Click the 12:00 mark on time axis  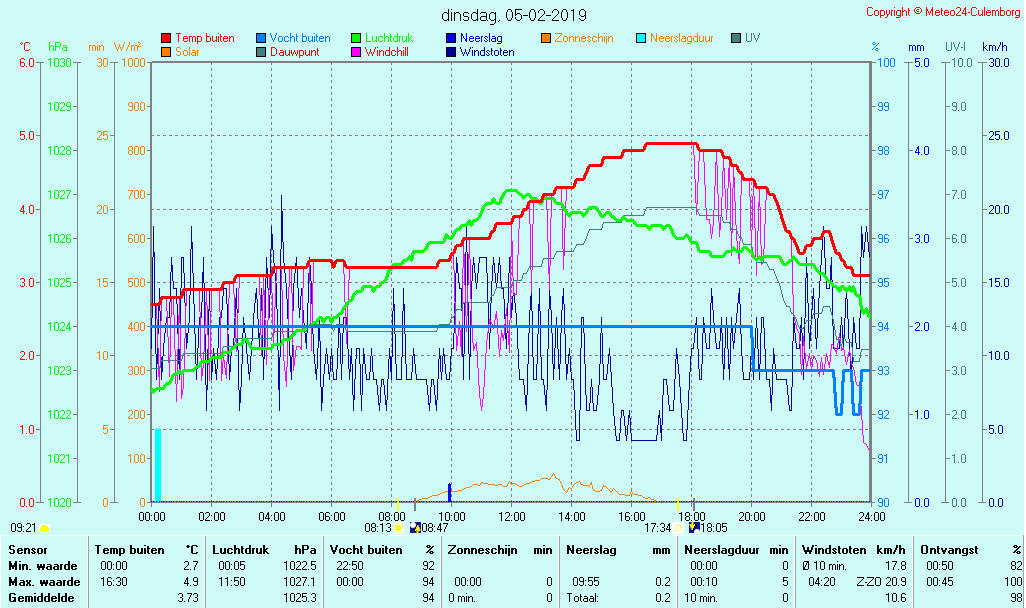pyautogui.click(x=511, y=516)
